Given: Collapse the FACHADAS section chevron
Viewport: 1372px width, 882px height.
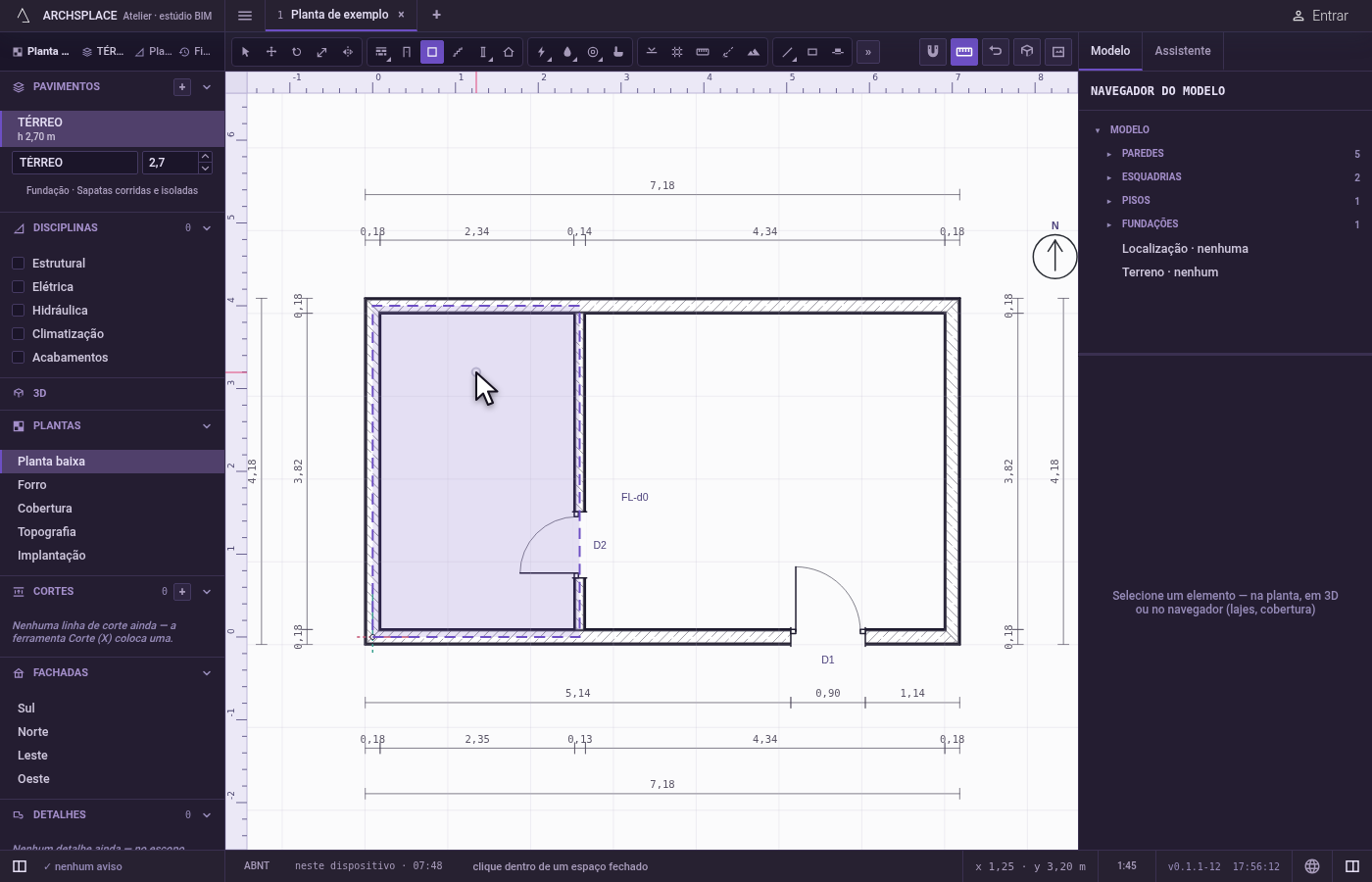Looking at the screenshot, I should tap(207, 673).
